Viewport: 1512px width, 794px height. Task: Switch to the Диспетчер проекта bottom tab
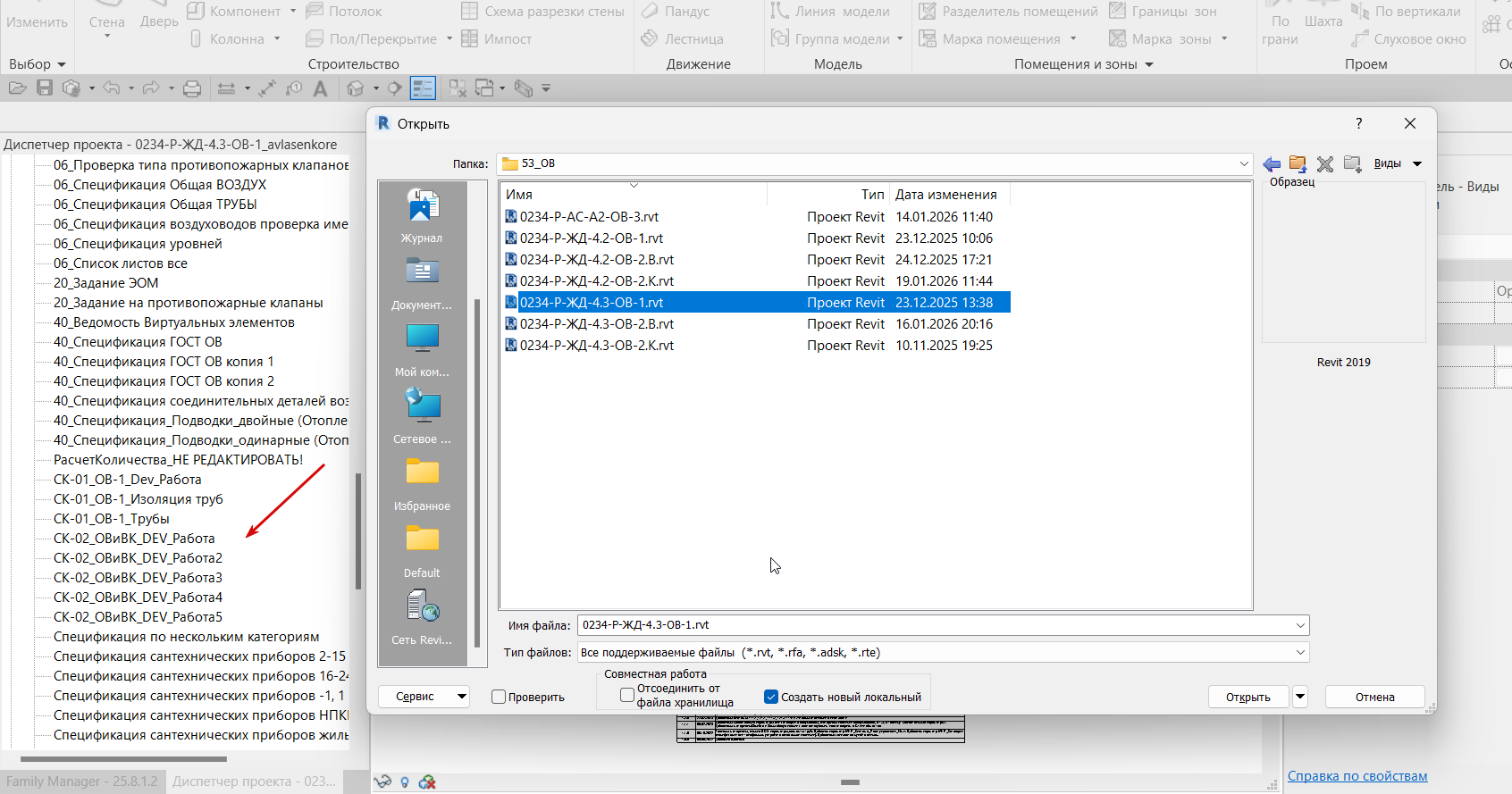[x=254, y=781]
